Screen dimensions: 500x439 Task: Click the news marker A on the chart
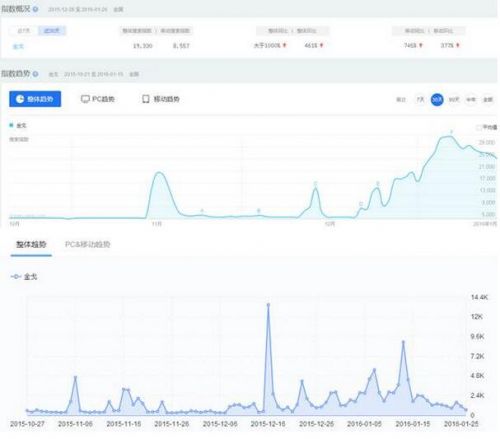(202, 211)
